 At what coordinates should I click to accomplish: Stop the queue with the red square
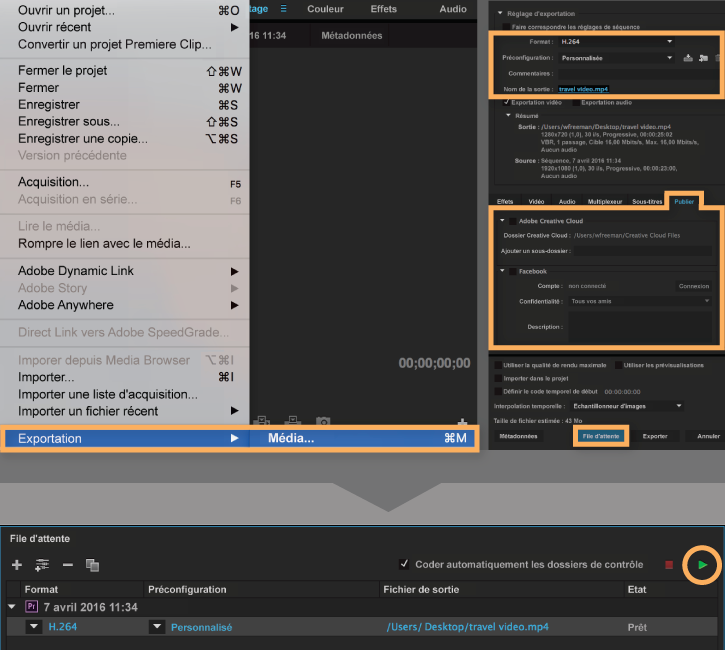669,565
